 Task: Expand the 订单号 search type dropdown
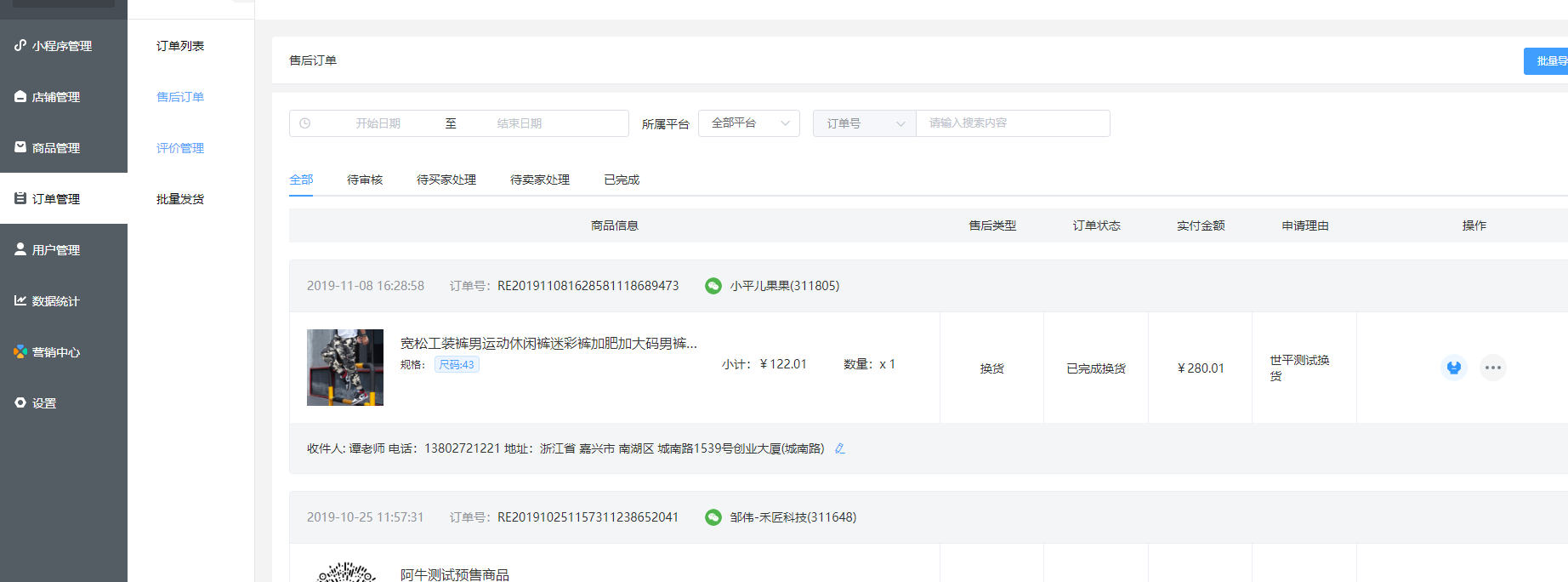[x=864, y=123]
